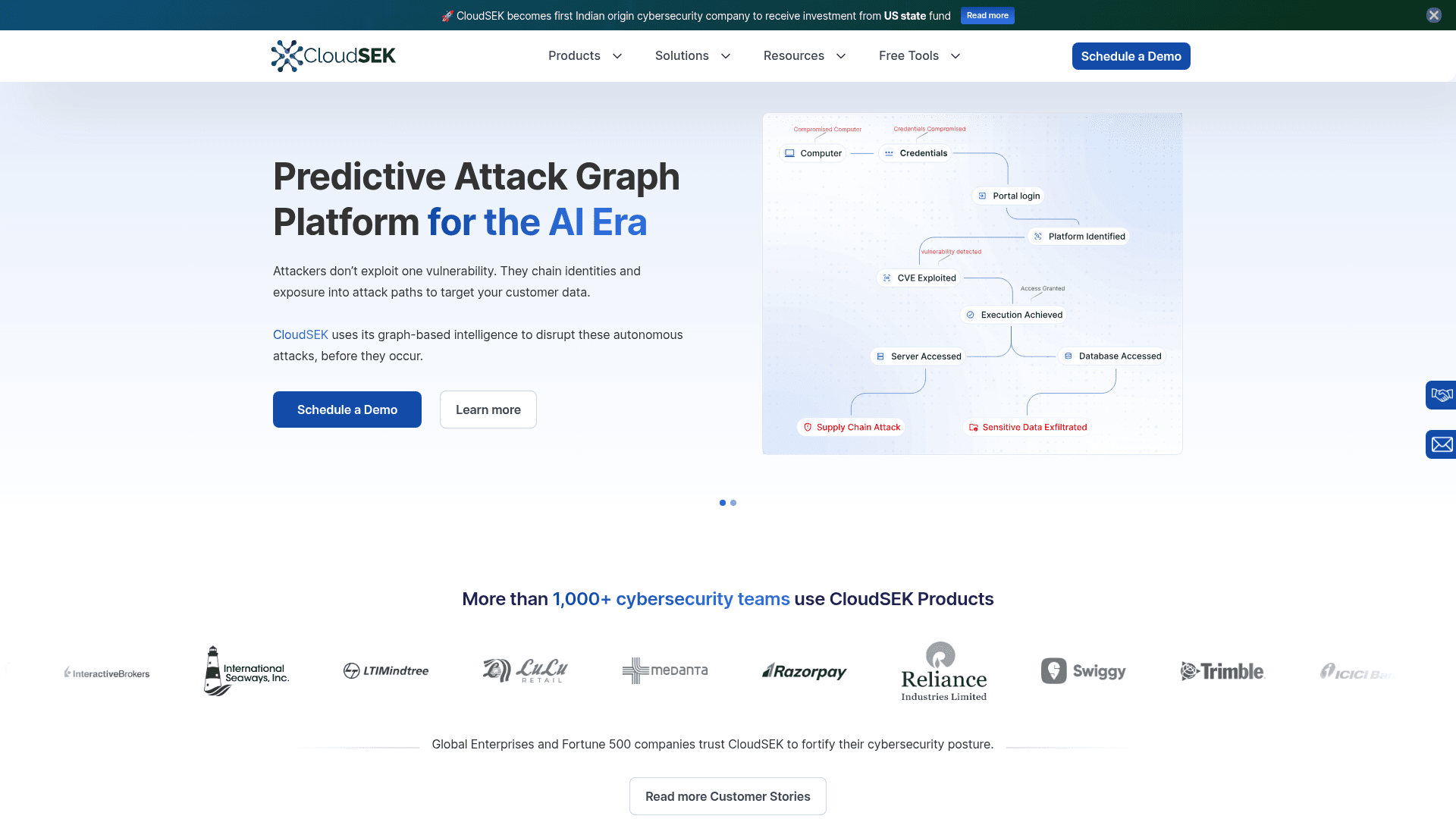Click Read more Customer Stories button
The height and width of the screenshot is (819, 1456).
pyautogui.click(x=728, y=796)
